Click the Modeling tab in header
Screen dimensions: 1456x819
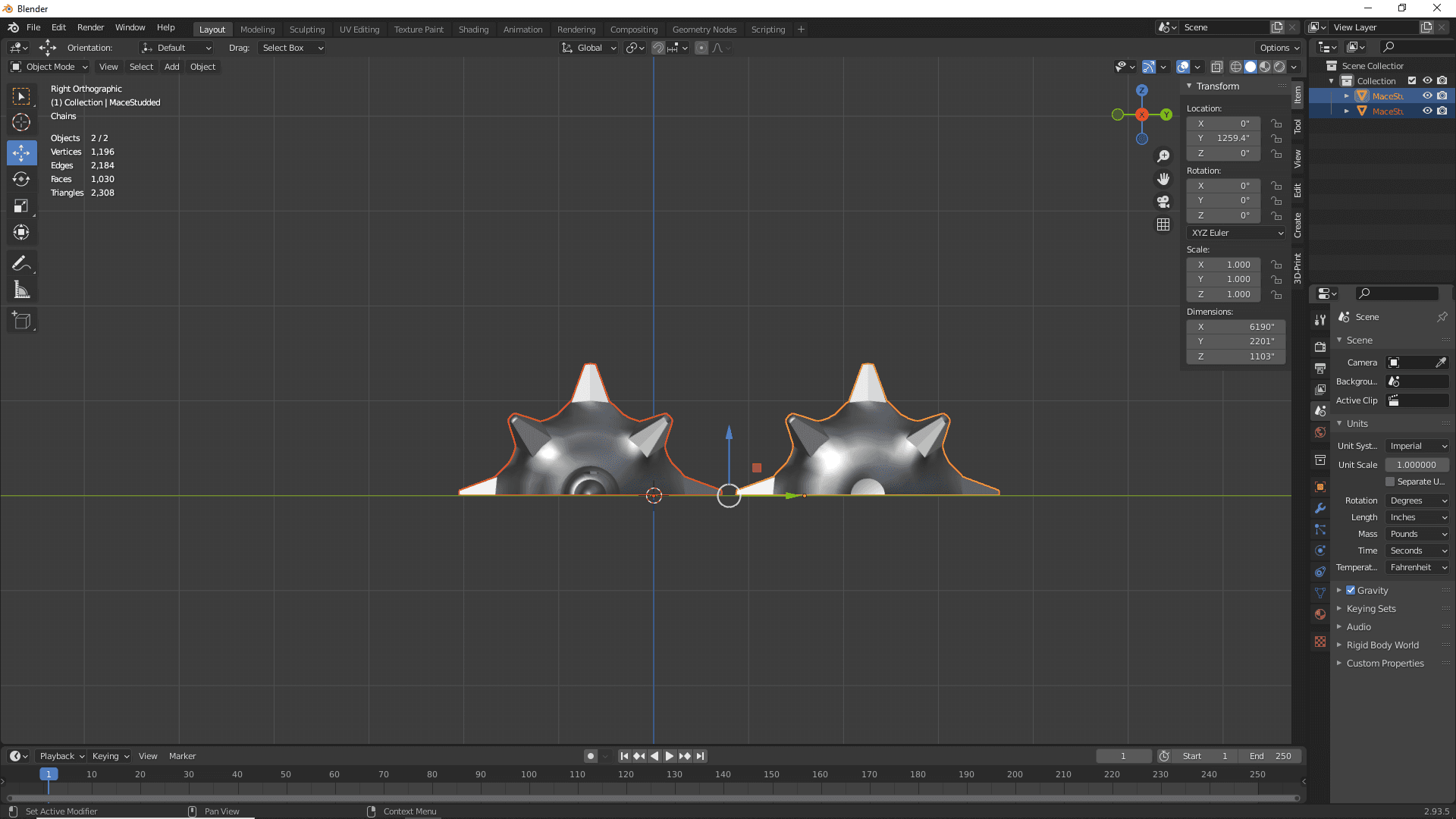click(257, 29)
